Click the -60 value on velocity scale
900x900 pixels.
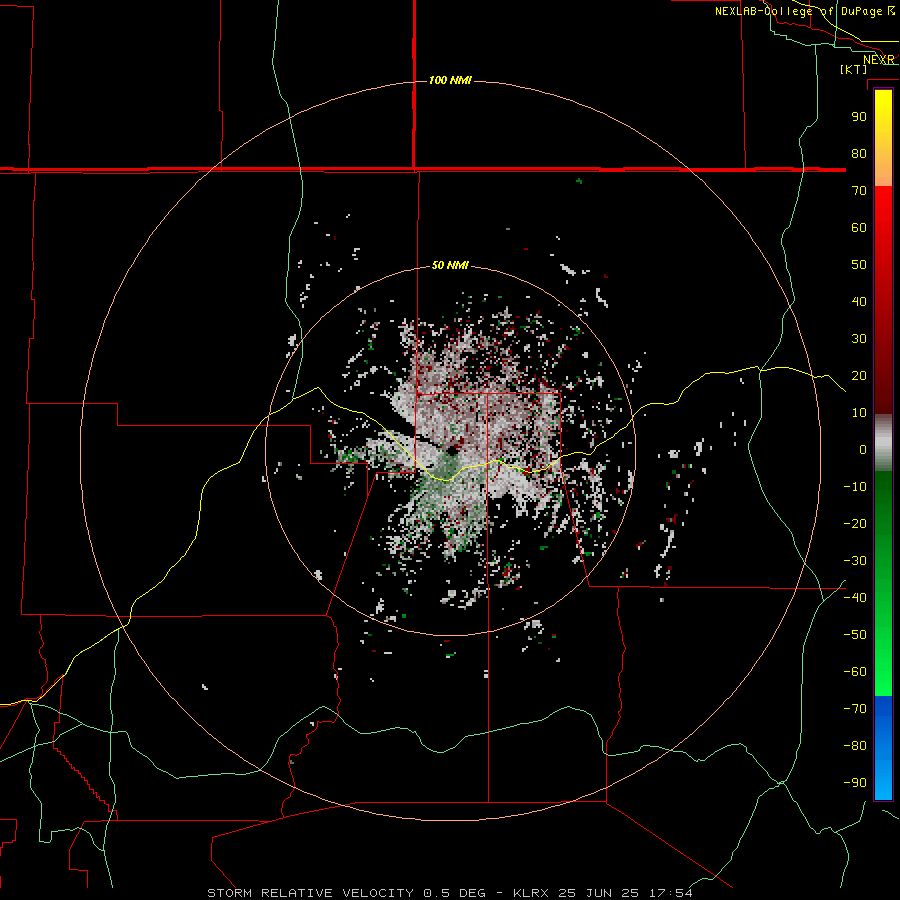[855, 672]
